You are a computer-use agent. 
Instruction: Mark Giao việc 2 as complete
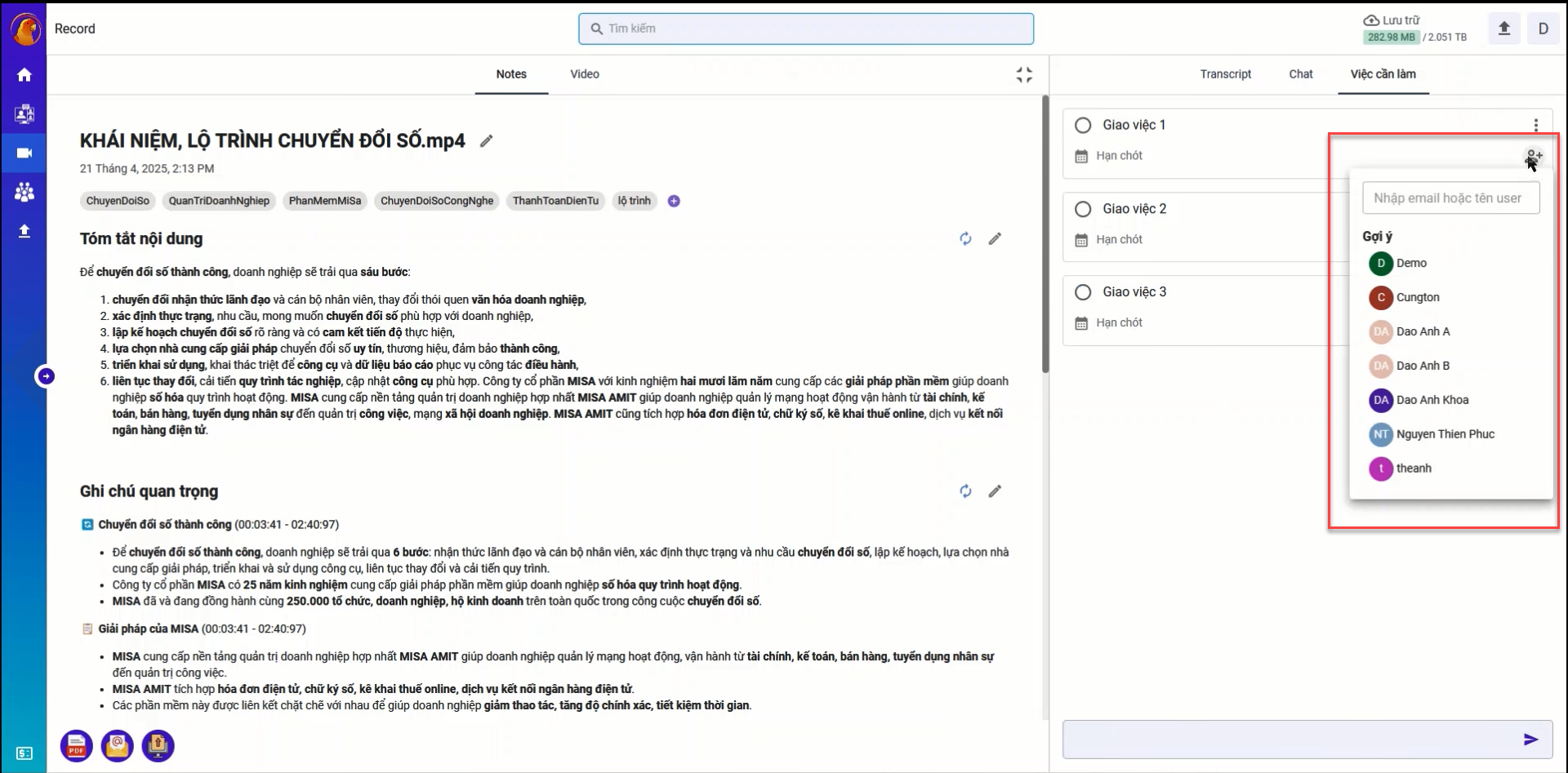click(1083, 210)
